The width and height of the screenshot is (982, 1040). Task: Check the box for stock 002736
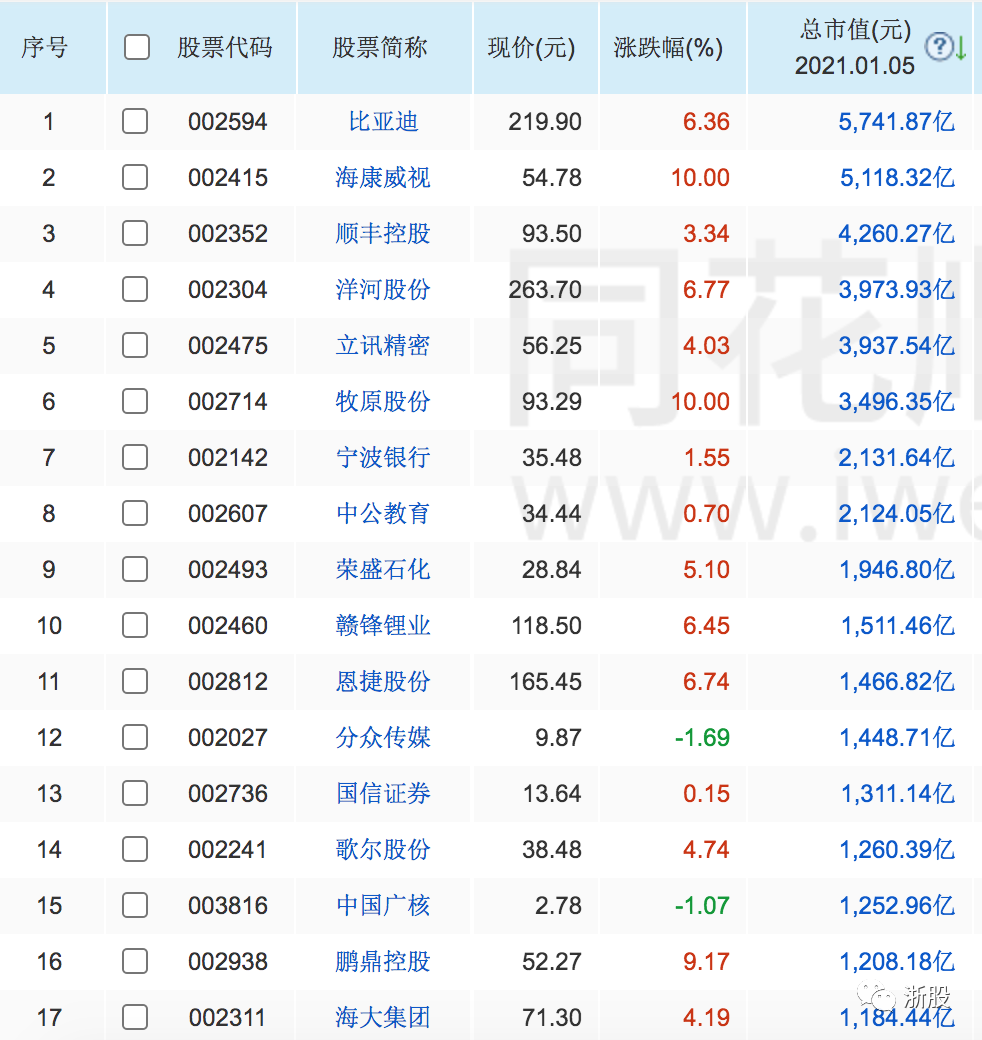point(135,793)
